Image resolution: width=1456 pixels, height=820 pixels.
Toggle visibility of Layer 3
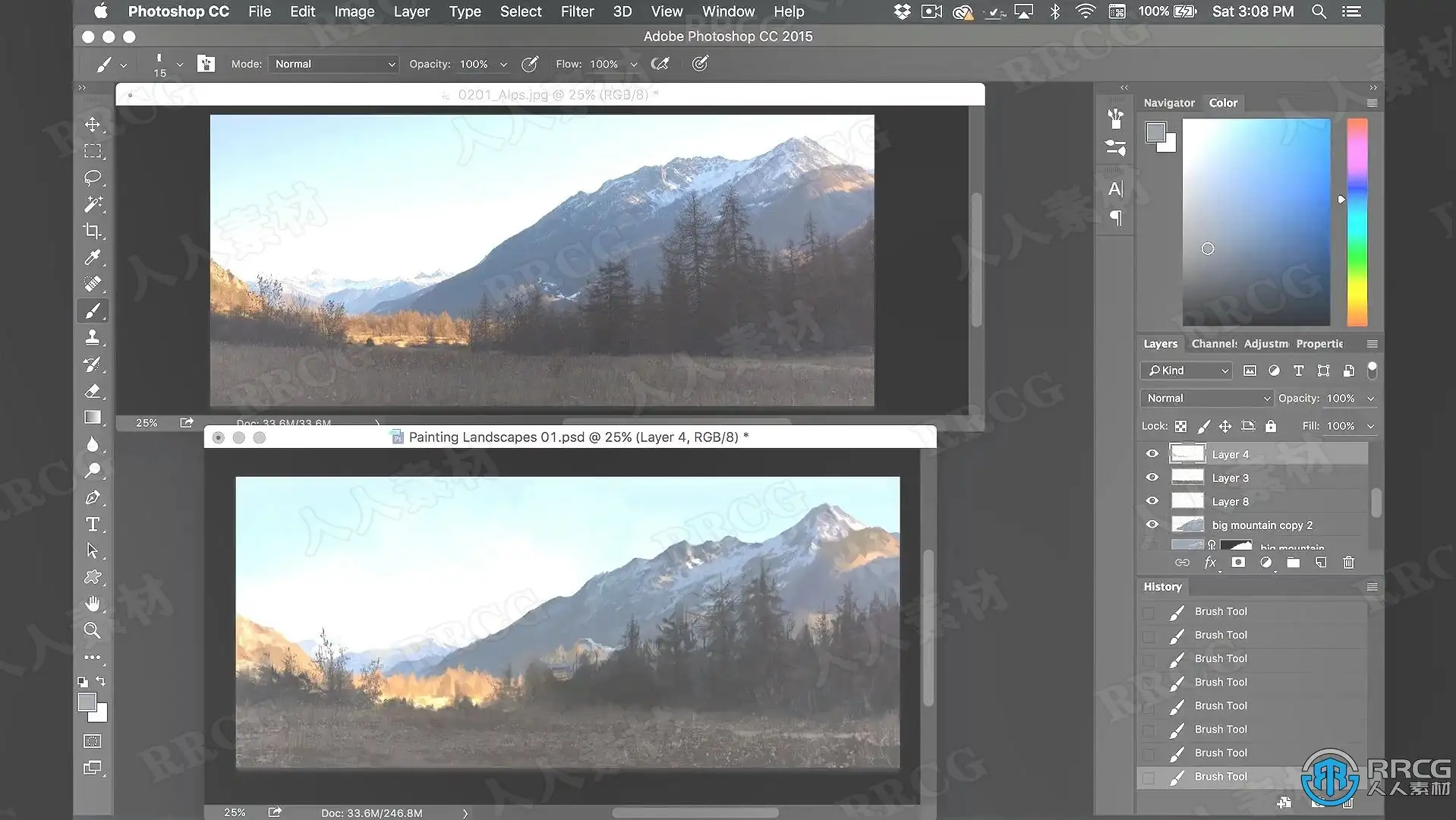[x=1152, y=478]
